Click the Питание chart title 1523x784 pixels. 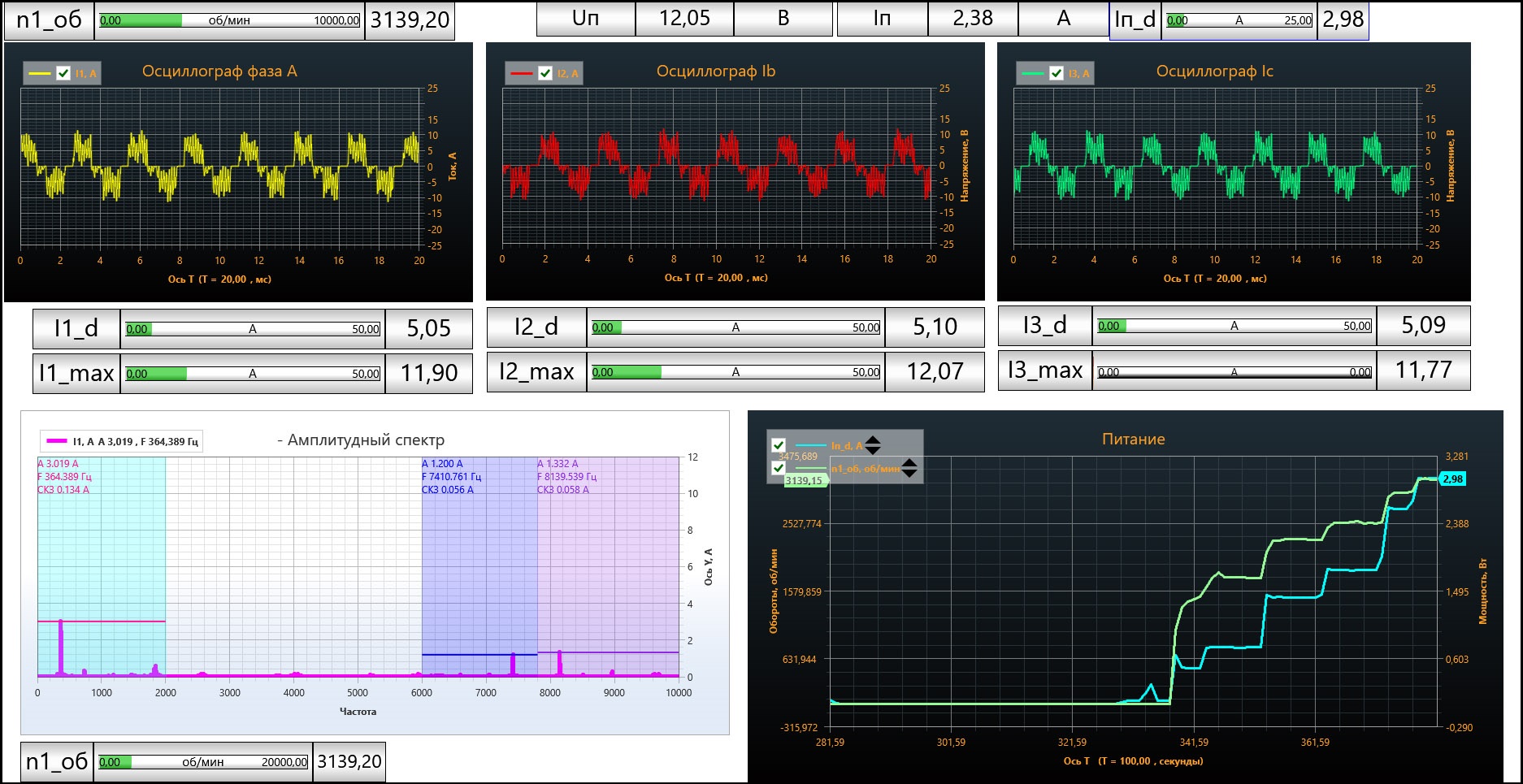[x=1133, y=440]
